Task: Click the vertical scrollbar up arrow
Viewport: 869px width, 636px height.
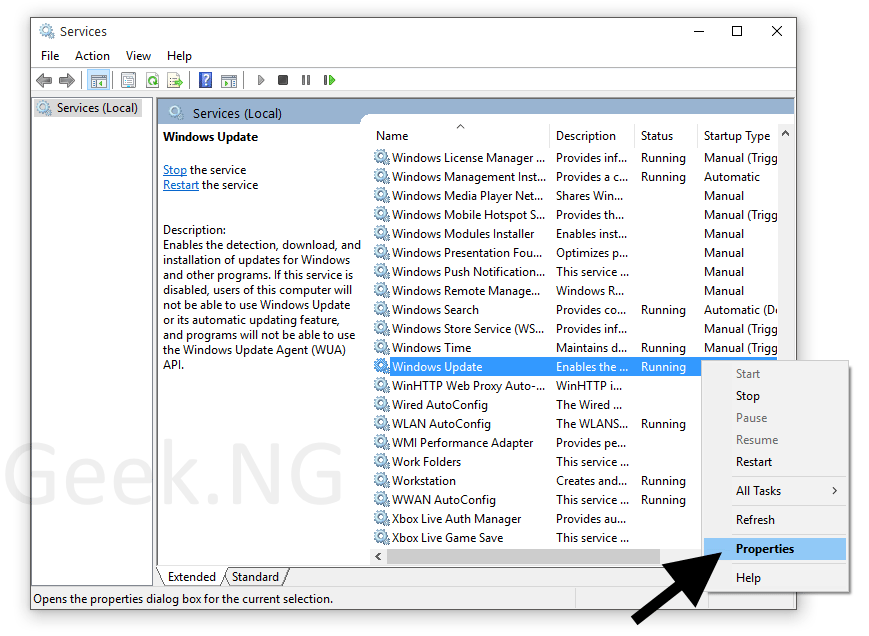Action: point(785,134)
